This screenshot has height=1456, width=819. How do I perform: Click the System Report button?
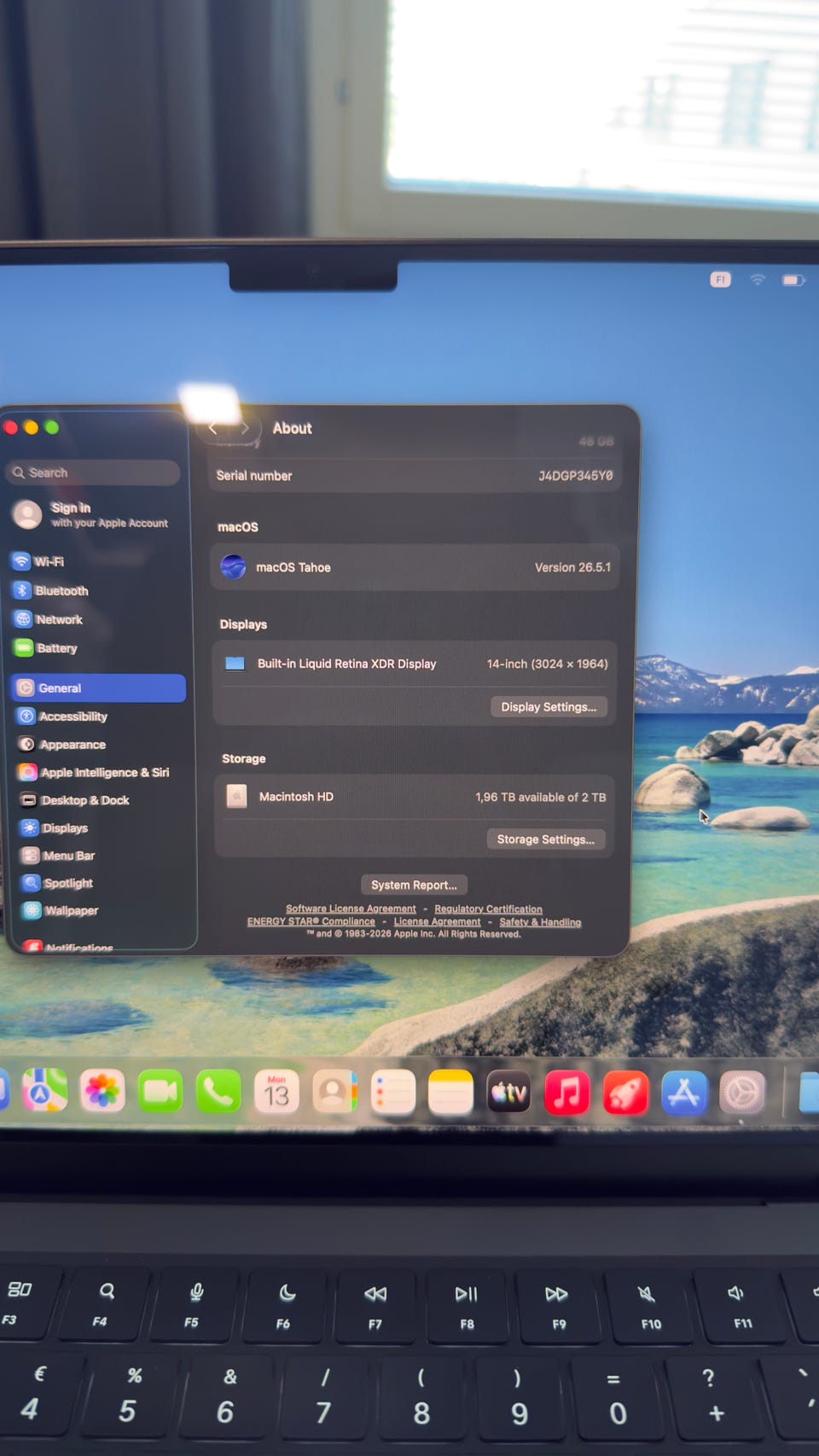(414, 885)
